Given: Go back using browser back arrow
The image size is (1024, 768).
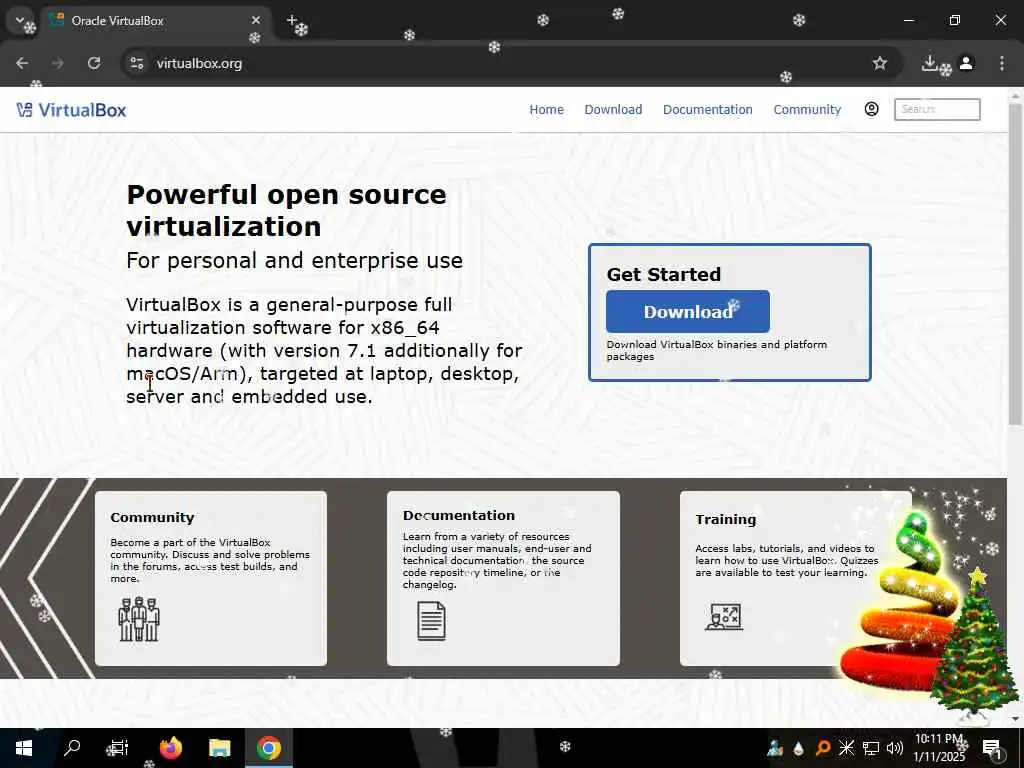Looking at the screenshot, I should (22, 63).
